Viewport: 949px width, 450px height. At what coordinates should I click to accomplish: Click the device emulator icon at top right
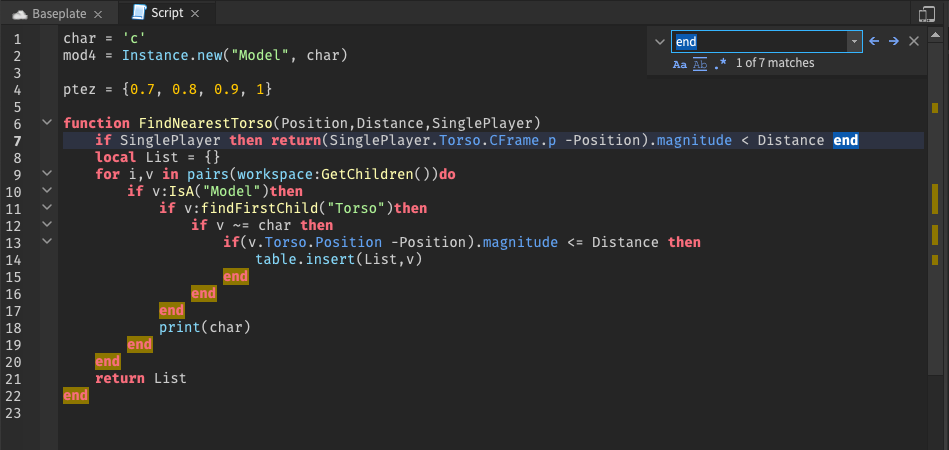[927, 14]
